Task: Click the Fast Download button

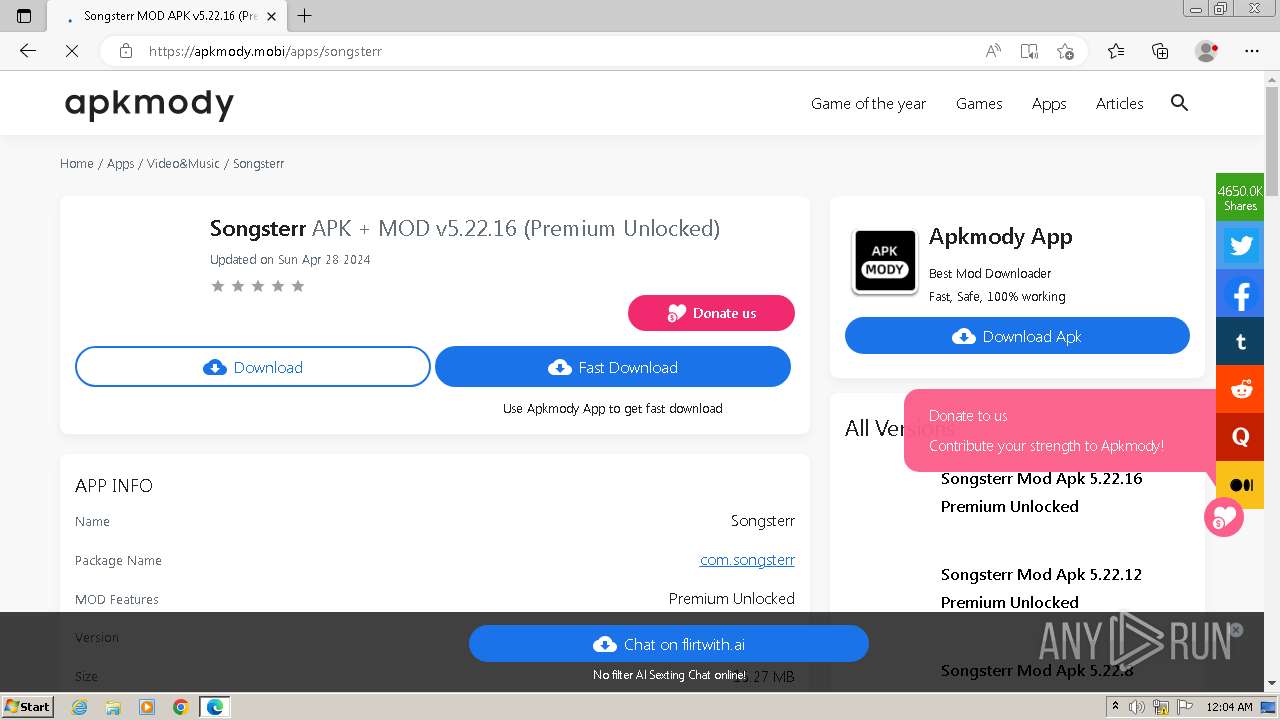Action: click(613, 367)
